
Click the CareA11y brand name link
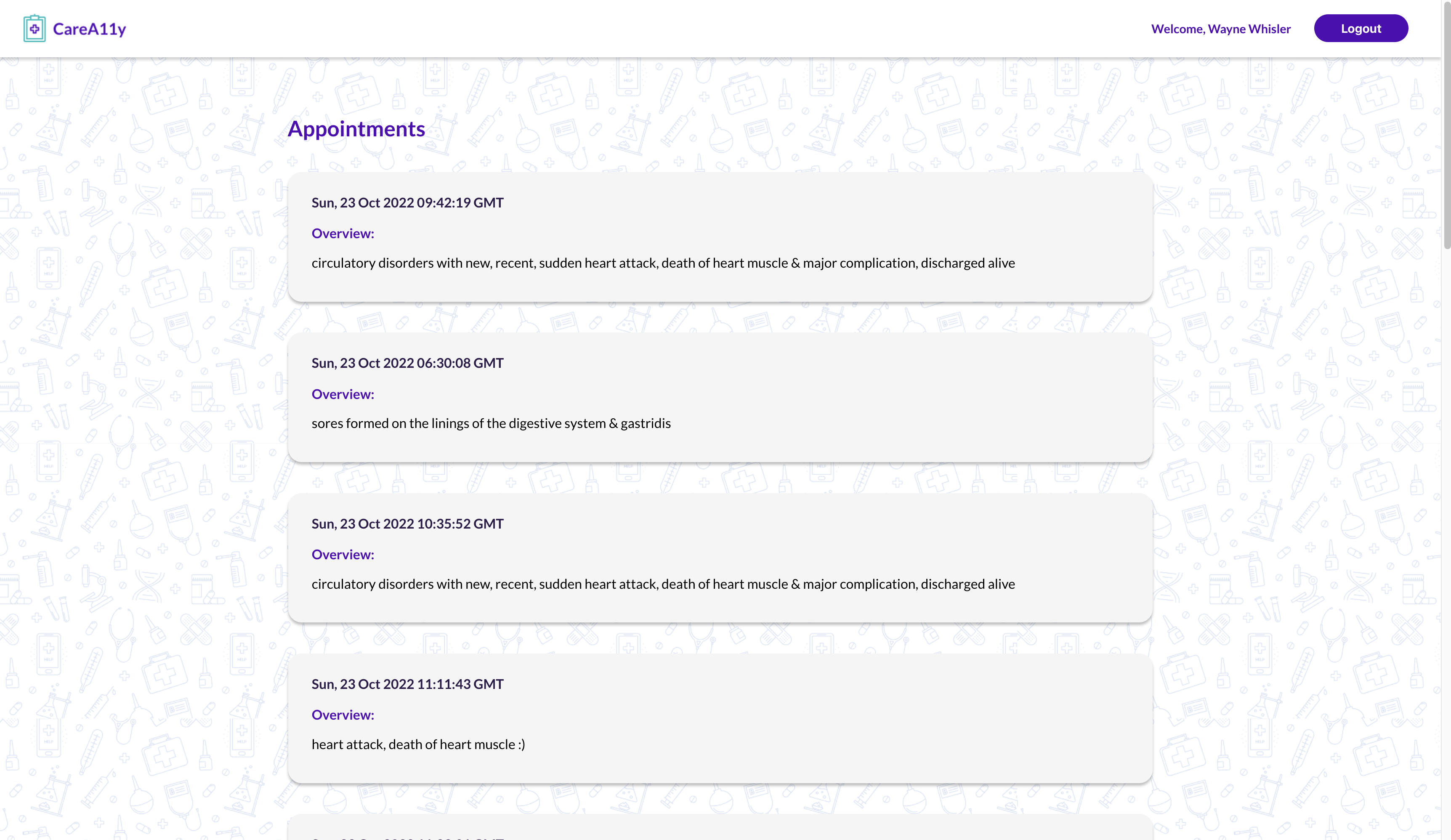89,29
